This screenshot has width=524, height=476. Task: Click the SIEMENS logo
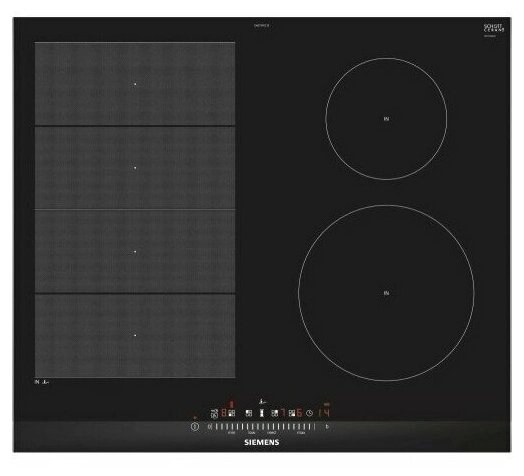click(262, 442)
